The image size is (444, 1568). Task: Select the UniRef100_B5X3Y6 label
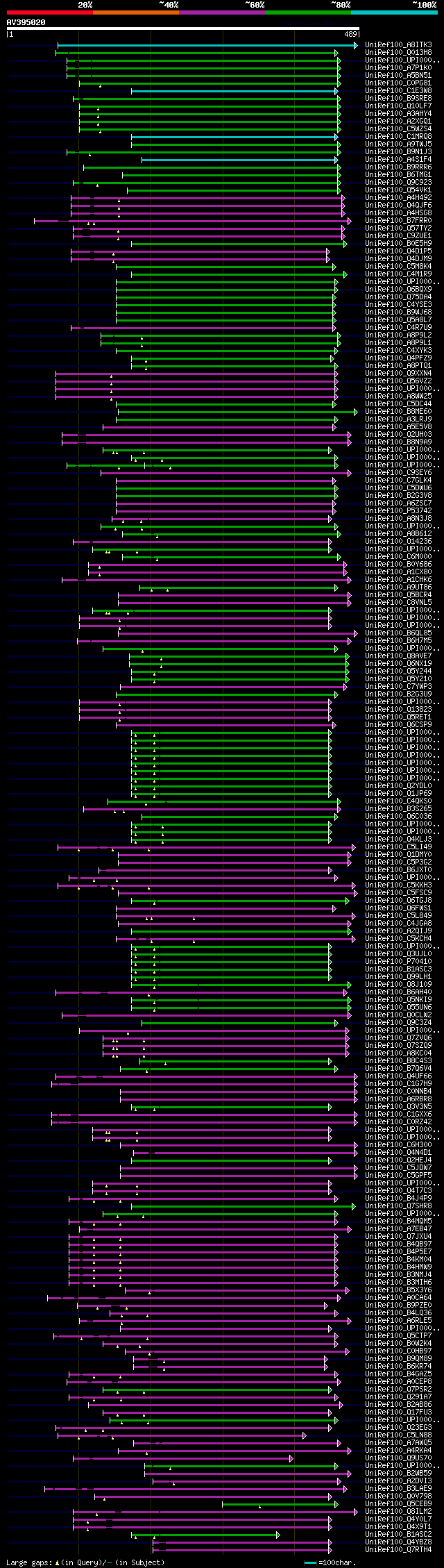tap(398, 1290)
